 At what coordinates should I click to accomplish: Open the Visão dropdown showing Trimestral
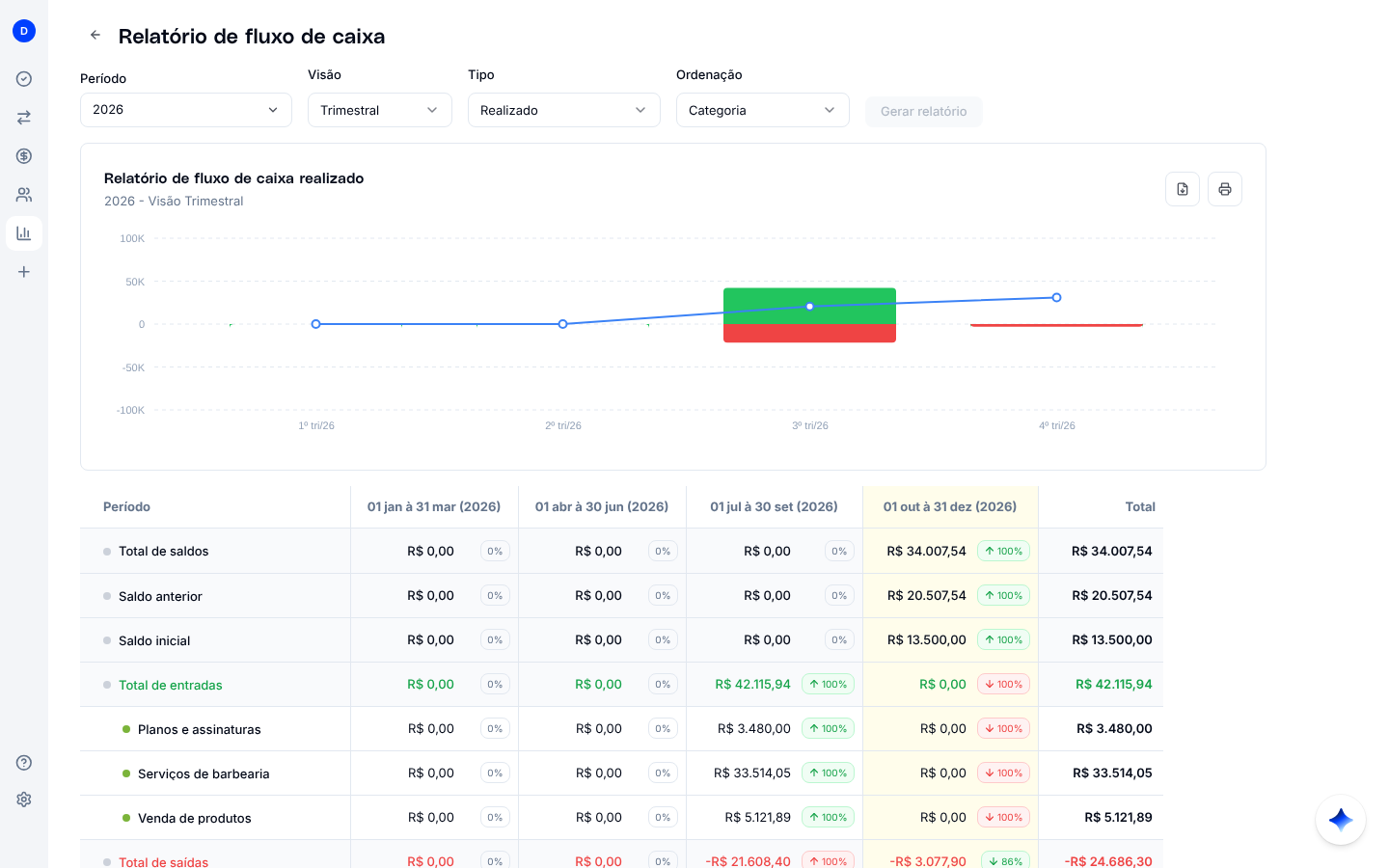(x=380, y=110)
